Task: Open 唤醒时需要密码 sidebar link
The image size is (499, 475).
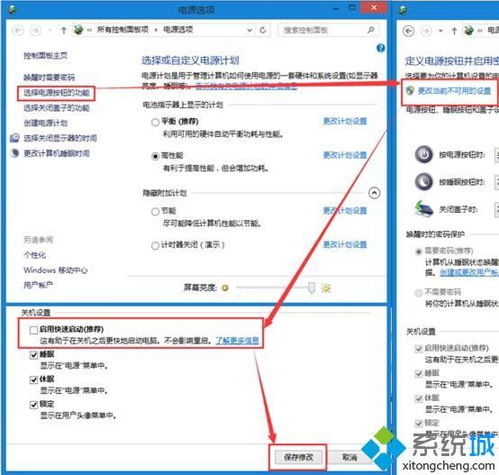Action: pyautogui.click(x=49, y=77)
